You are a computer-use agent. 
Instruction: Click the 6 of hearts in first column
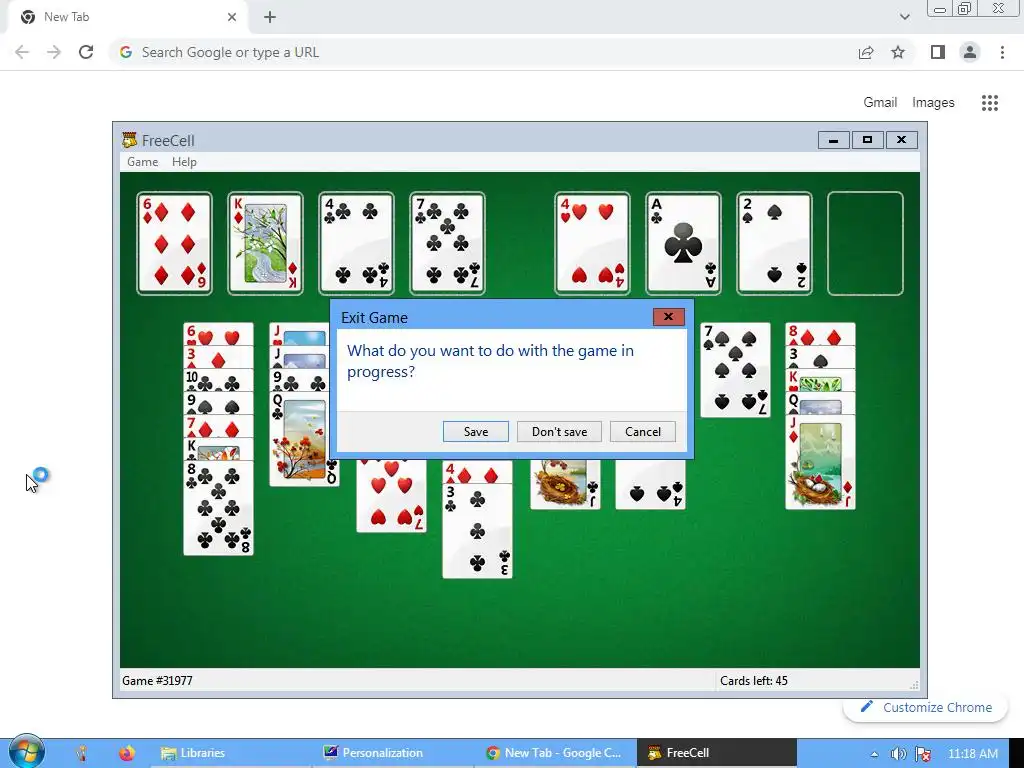point(218,334)
